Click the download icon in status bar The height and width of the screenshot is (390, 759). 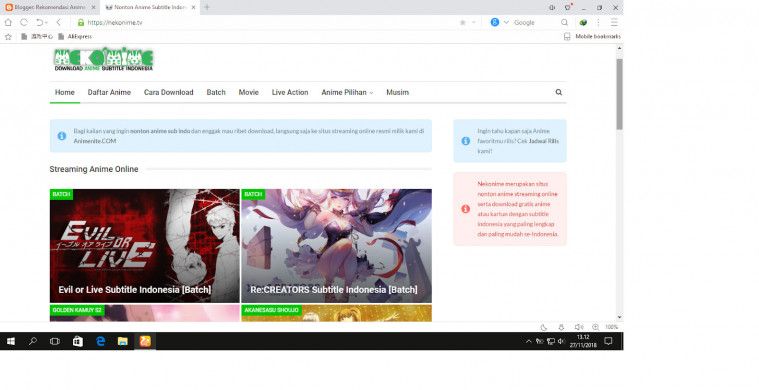pos(561,327)
